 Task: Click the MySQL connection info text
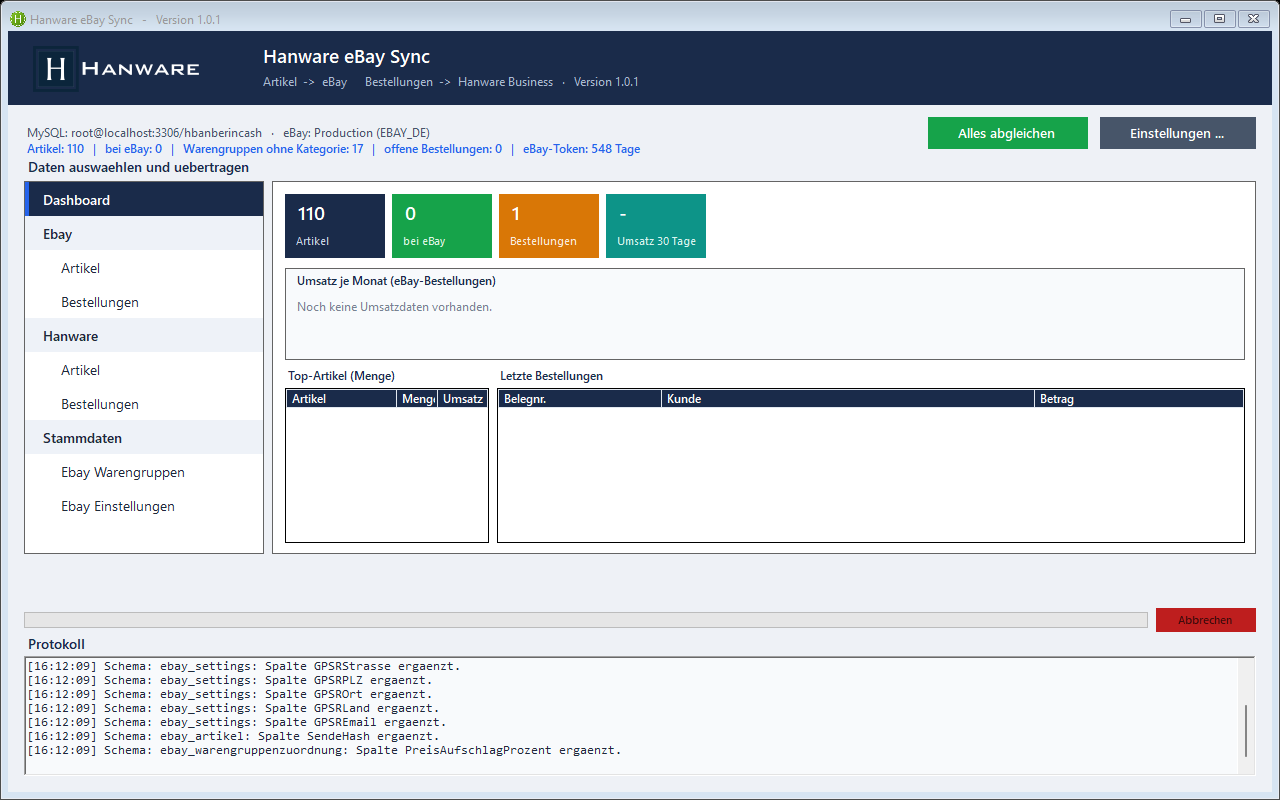click(x=144, y=133)
